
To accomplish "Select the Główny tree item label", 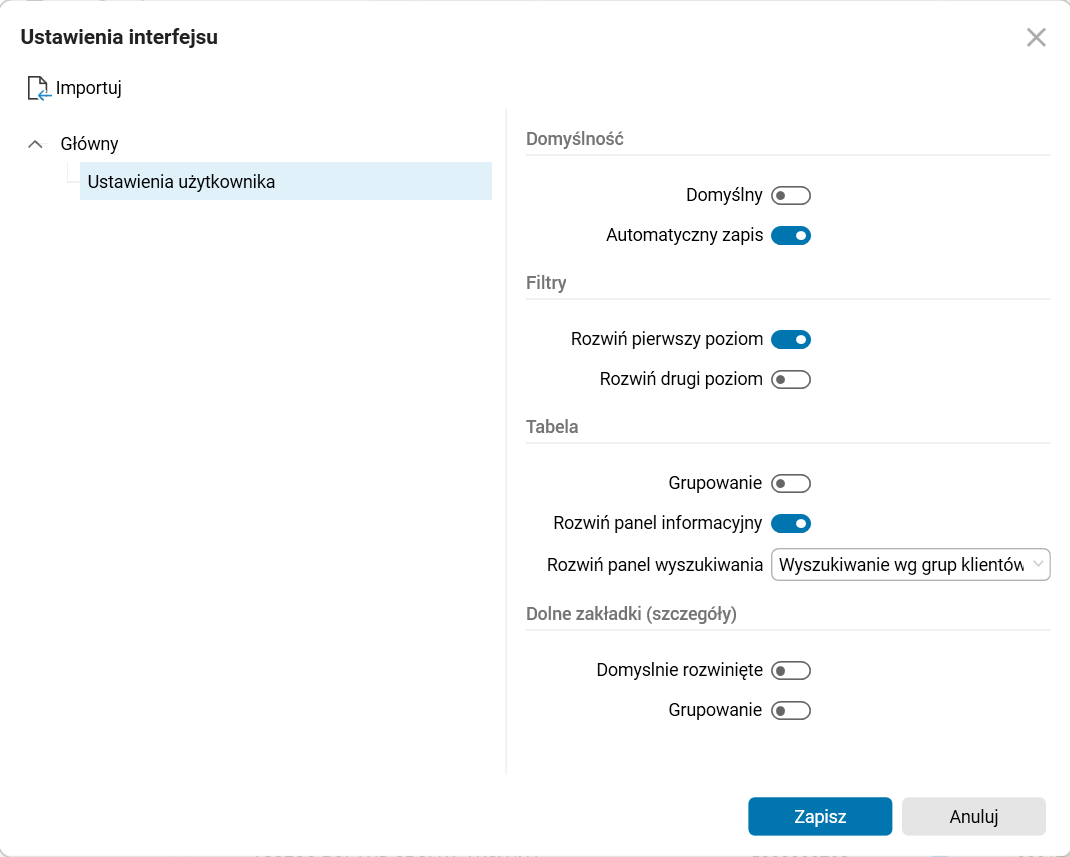I will [x=90, y=144].
